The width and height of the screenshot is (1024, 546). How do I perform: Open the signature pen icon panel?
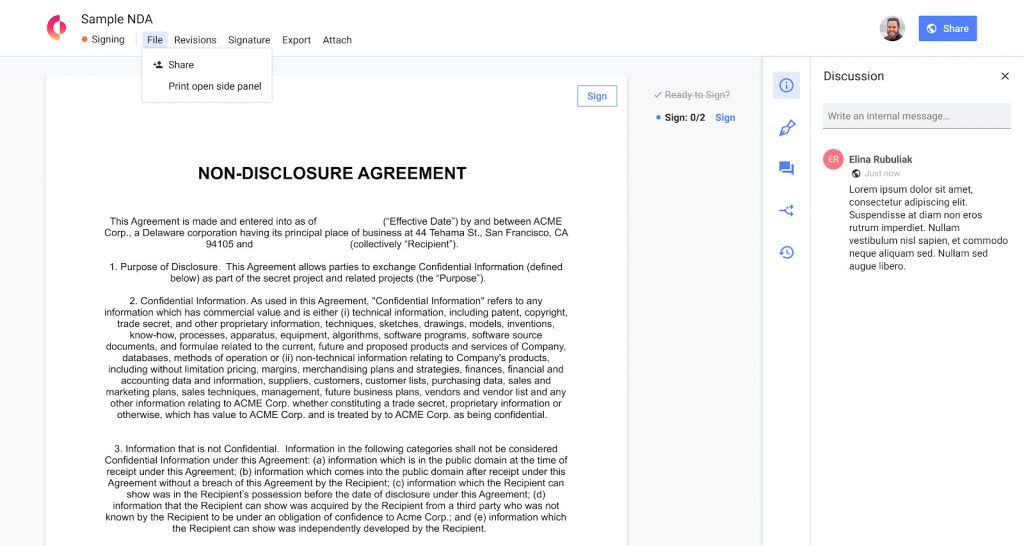click(x=787, y=128)
